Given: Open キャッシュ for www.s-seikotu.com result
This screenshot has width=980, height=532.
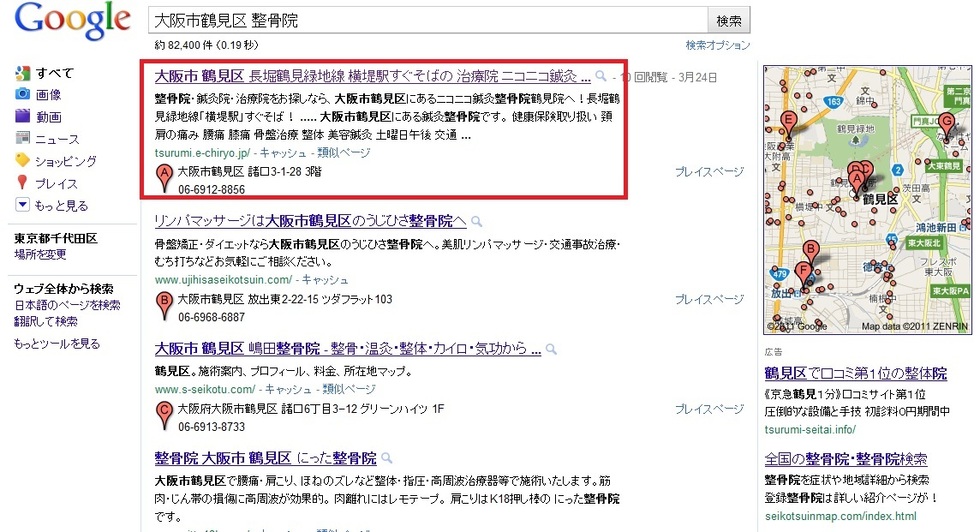Looking at the screenshot, I should click(x=288, y=389).
